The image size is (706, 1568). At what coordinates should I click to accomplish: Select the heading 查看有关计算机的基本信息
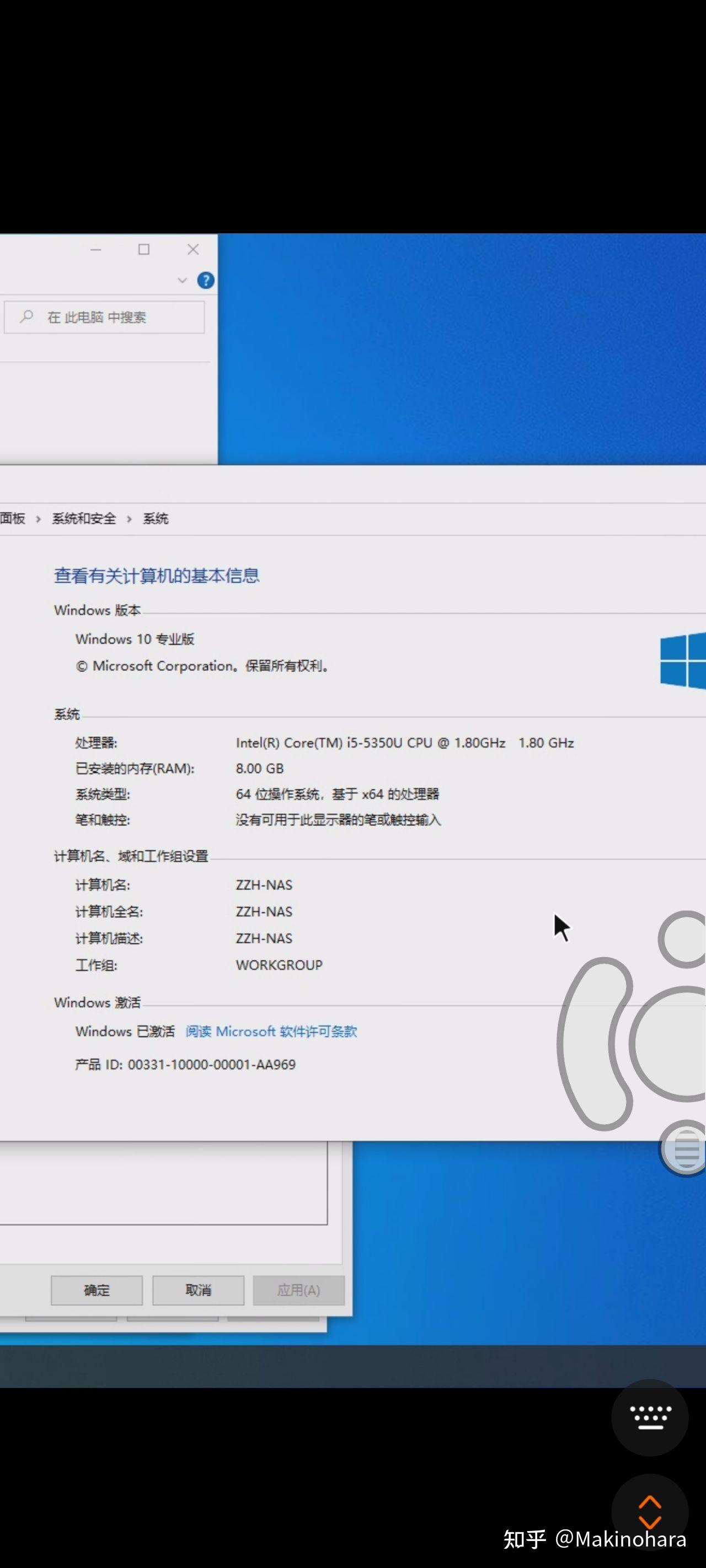157,576
